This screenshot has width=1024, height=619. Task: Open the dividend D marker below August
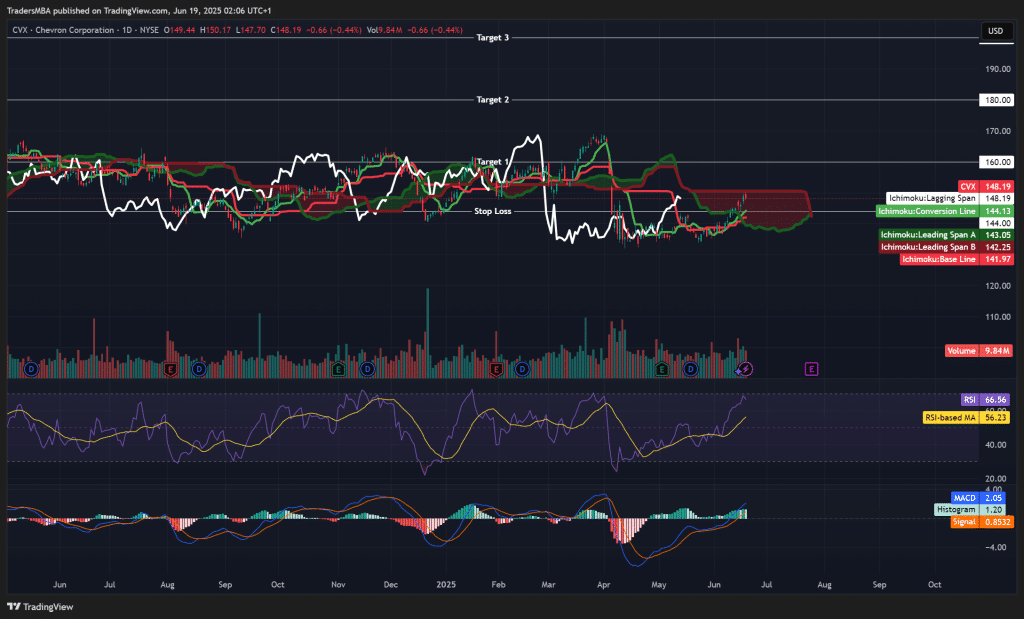200,369
